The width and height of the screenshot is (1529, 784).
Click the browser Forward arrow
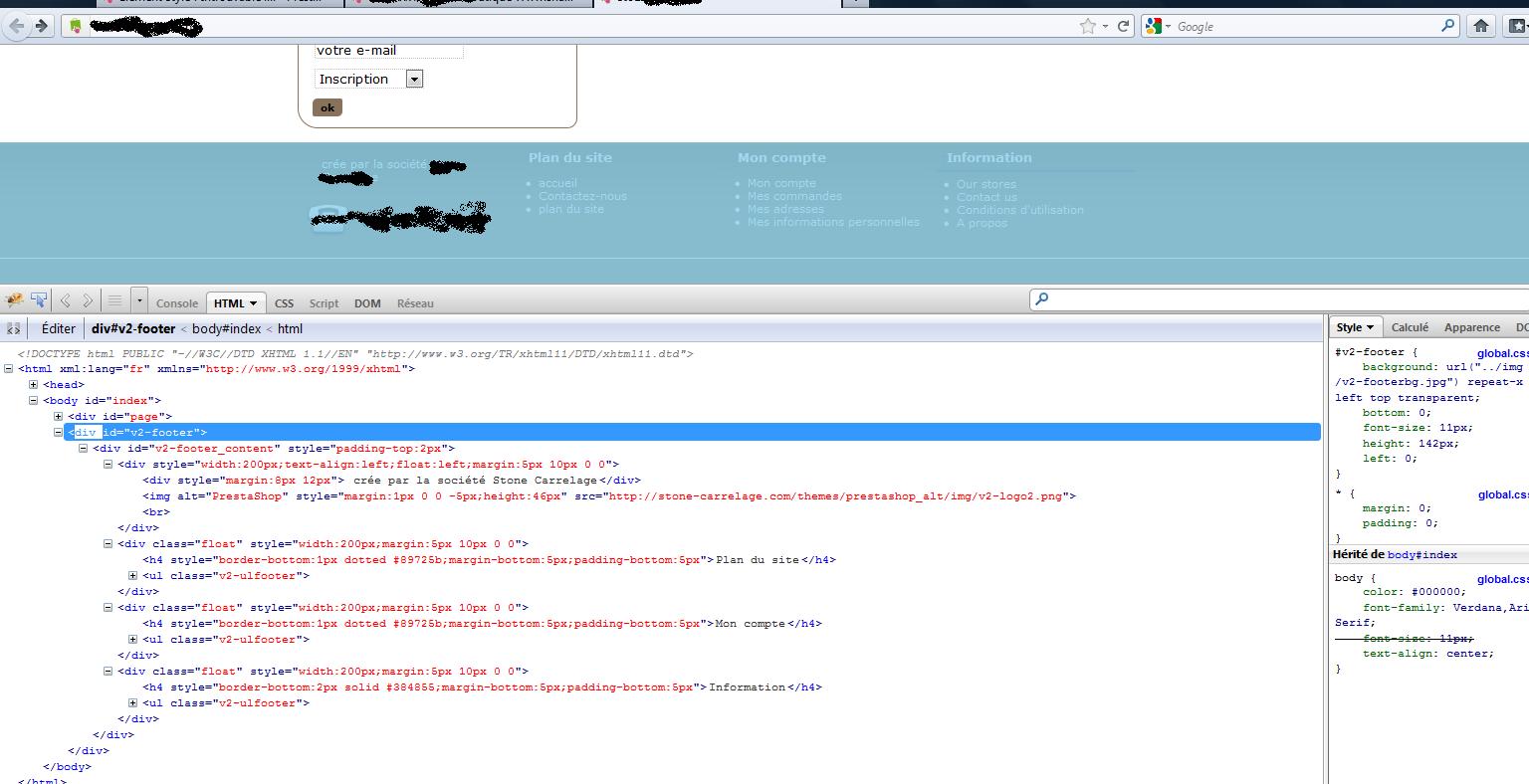(41, 26)
